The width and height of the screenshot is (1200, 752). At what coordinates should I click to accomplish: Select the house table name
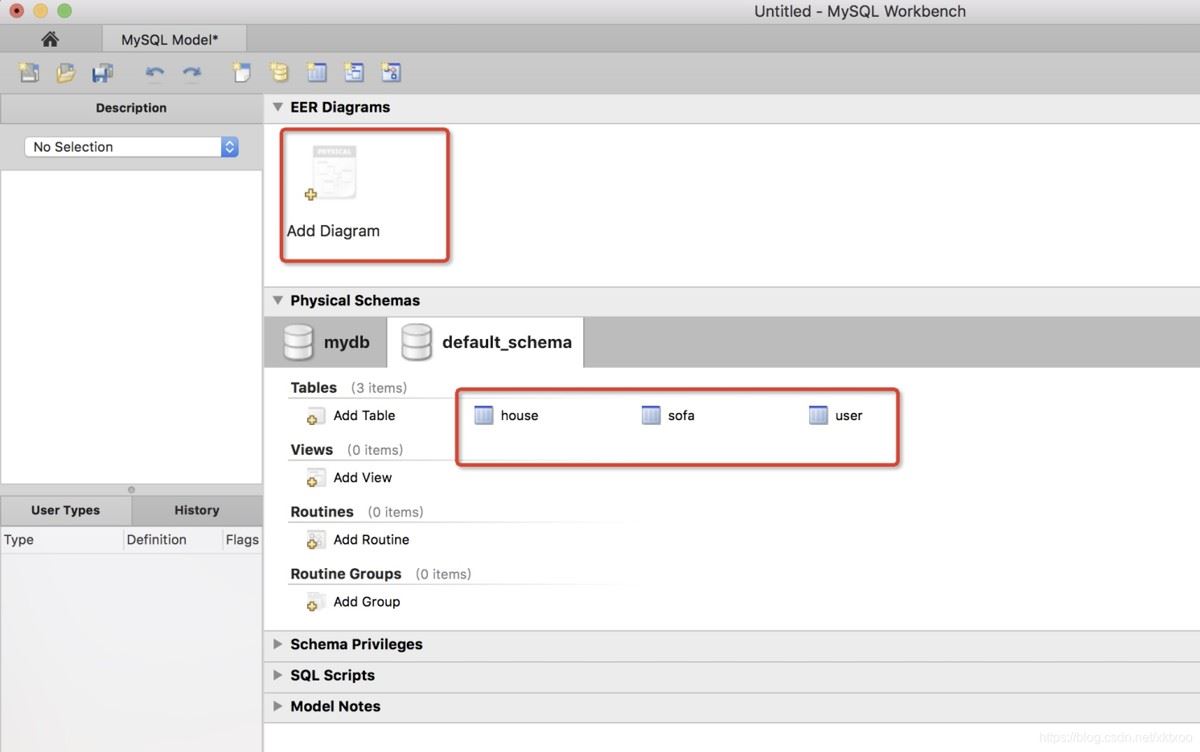click(520, 416)
